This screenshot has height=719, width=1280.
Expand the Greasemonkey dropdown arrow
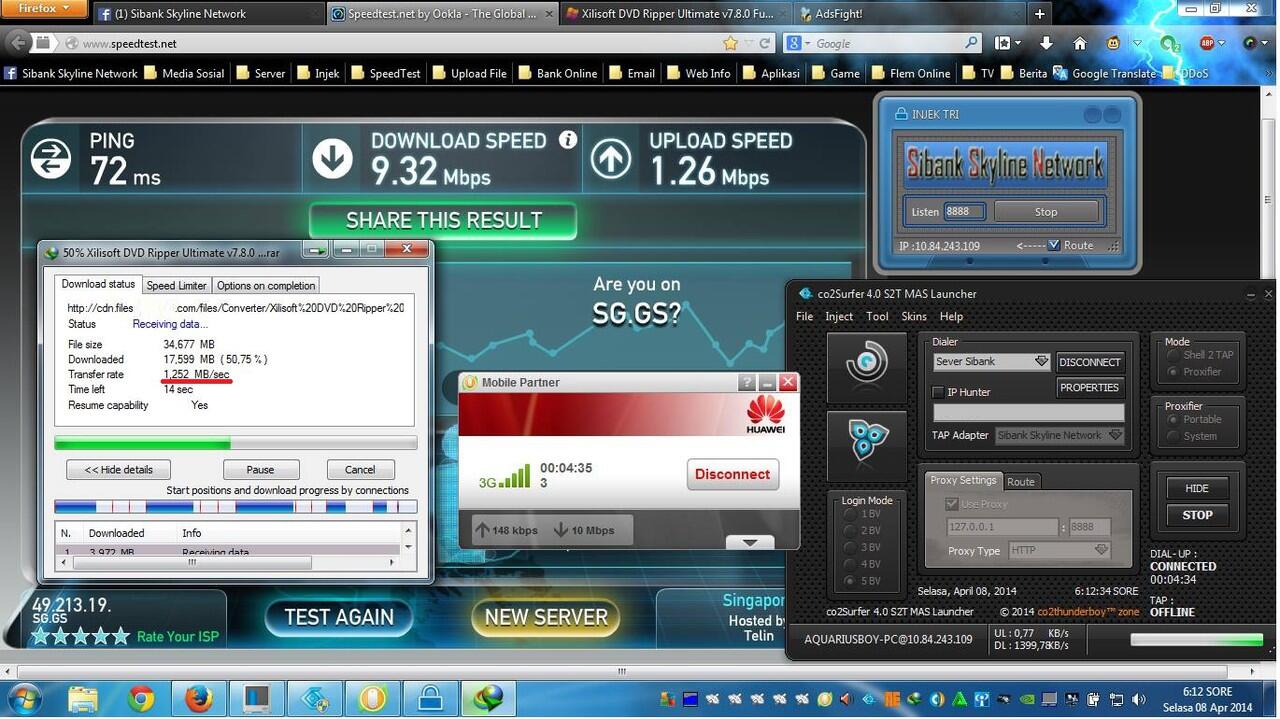1137,43
